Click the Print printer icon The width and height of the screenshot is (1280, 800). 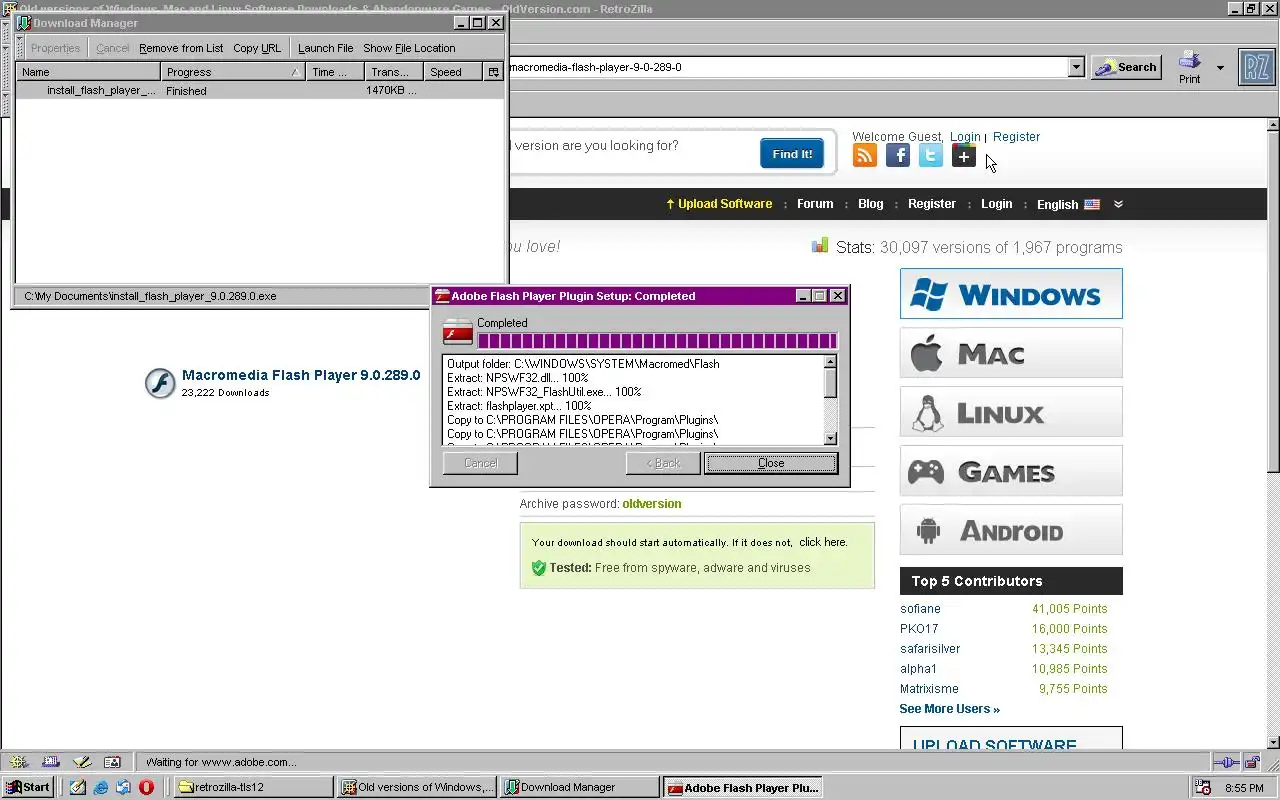(x=1189, y=60)
